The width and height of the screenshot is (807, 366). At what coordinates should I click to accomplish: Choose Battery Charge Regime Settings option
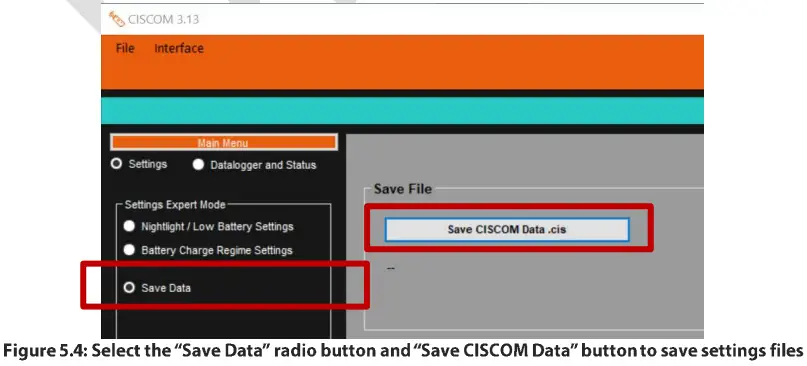point(129,250)
